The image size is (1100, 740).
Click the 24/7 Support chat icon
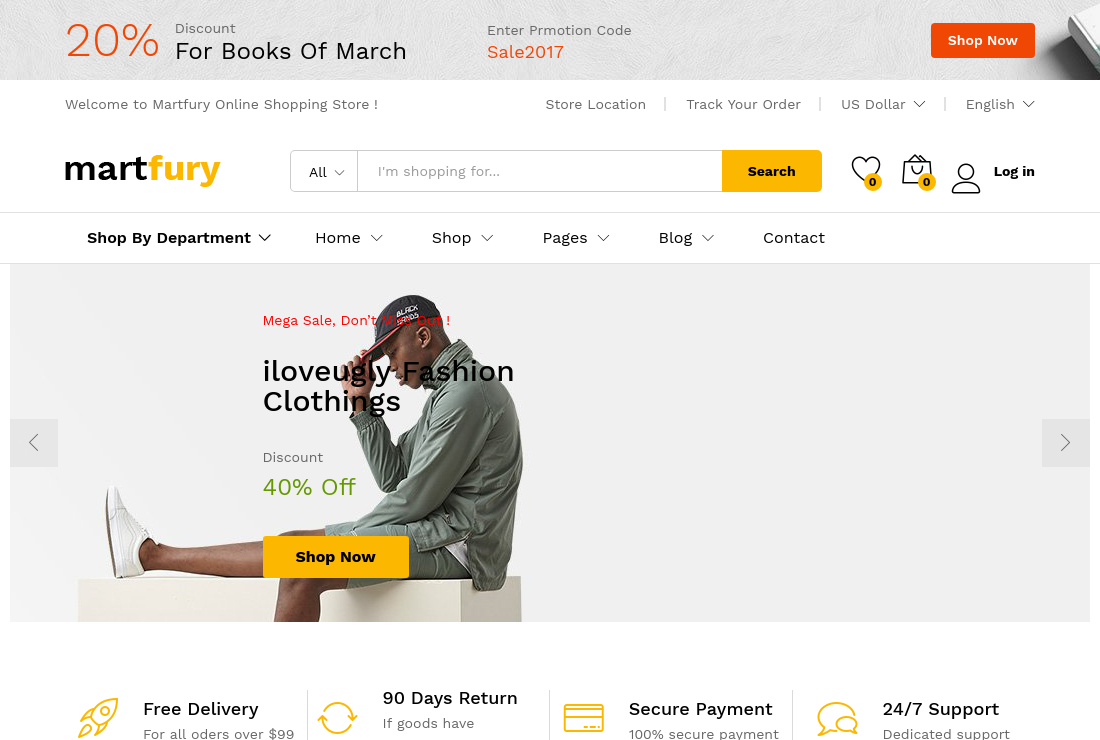[838, 718]
